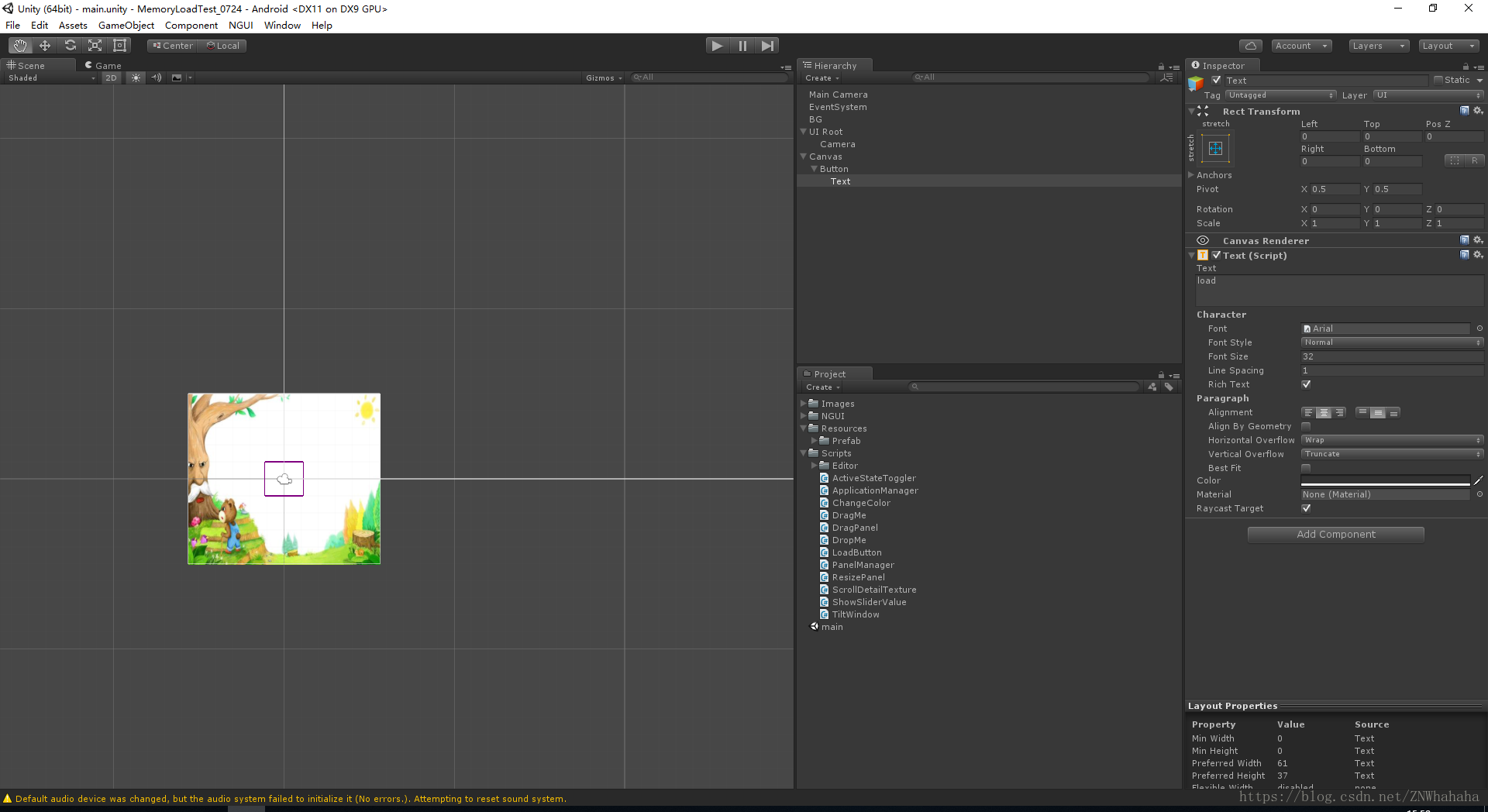This screenshot has height=812, width=1488.
Task: Select the Rotate tool in the toolbar
Action: (x=70, y=46)
